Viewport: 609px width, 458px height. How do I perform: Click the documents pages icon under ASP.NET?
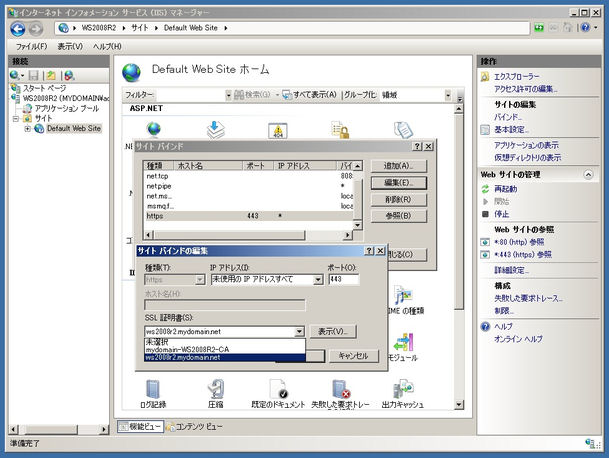click(x=403, y=130)
